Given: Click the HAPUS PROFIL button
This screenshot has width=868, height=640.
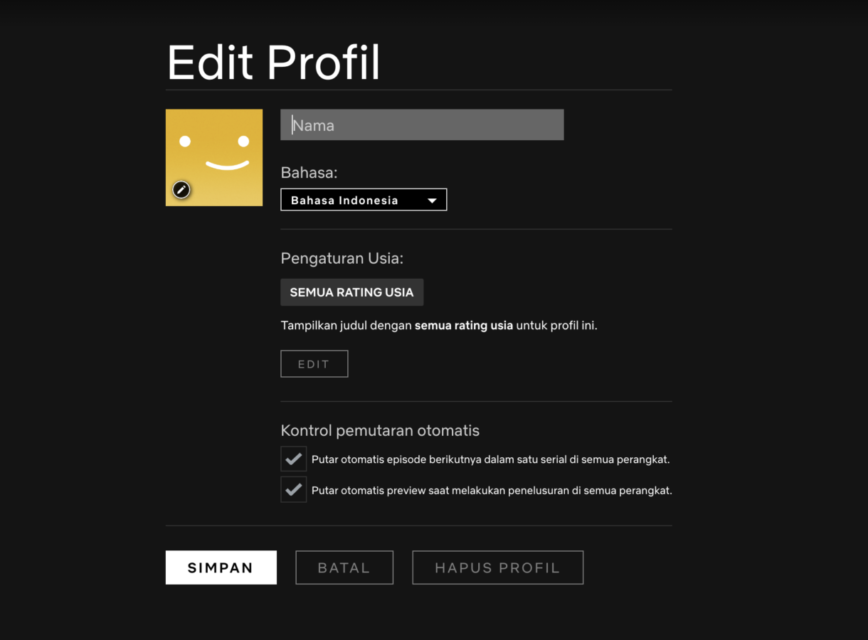Looking at the screenshot, I should click(498, 567).
